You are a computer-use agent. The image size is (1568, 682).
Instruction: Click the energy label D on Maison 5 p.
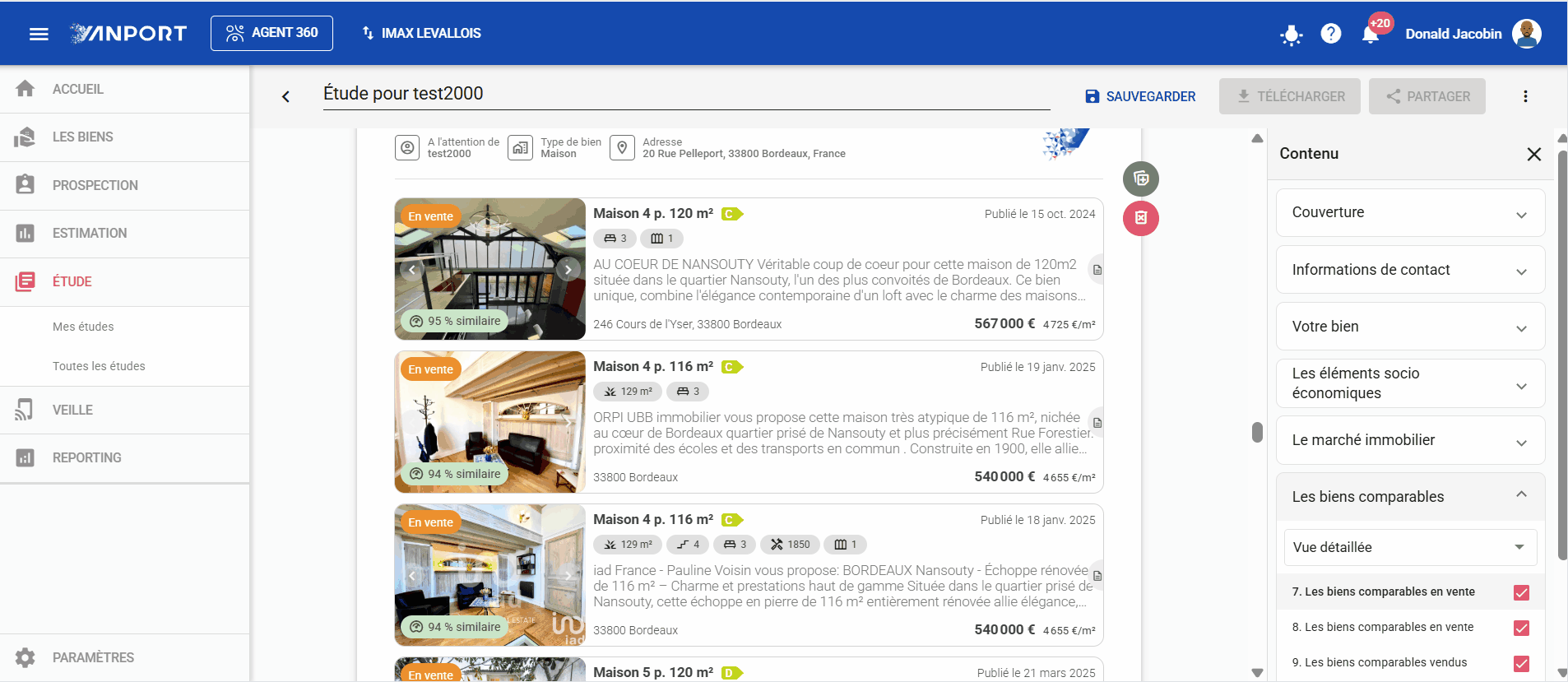point(731,673)
